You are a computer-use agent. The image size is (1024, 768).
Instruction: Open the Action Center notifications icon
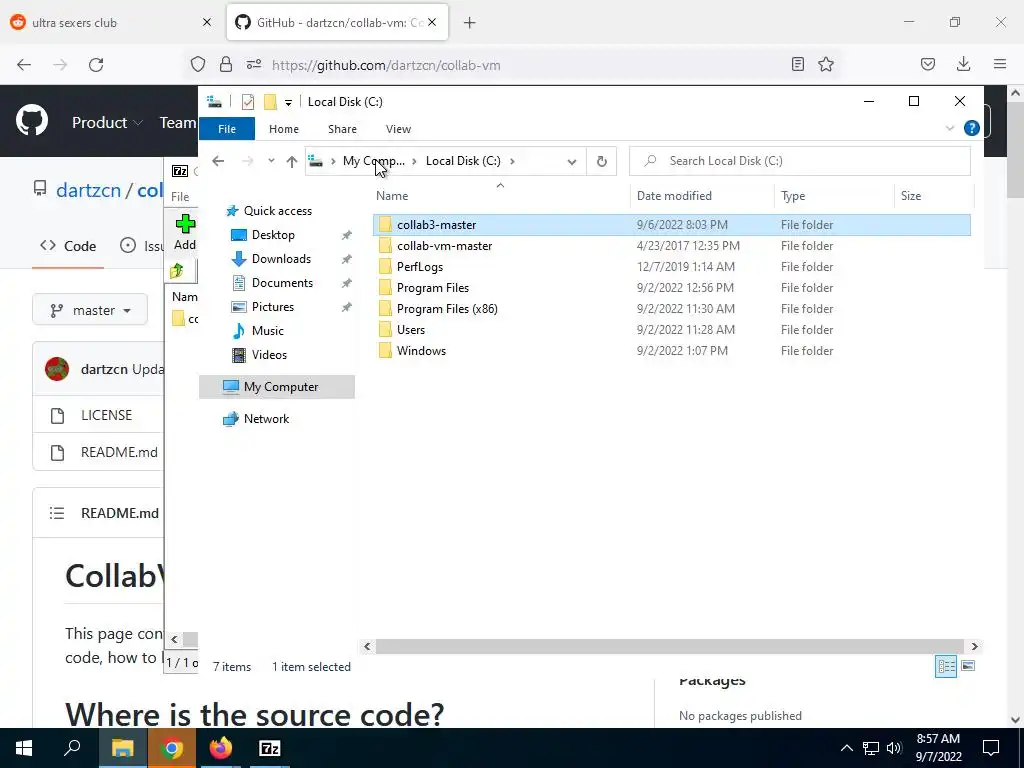tap(991, 748)
